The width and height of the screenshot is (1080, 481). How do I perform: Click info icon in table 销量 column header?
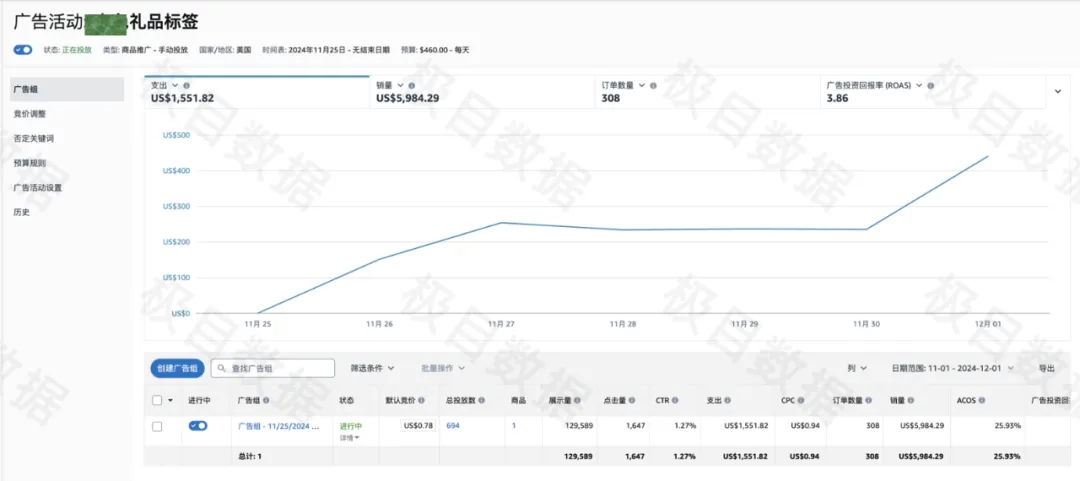(x=912, y=400)
